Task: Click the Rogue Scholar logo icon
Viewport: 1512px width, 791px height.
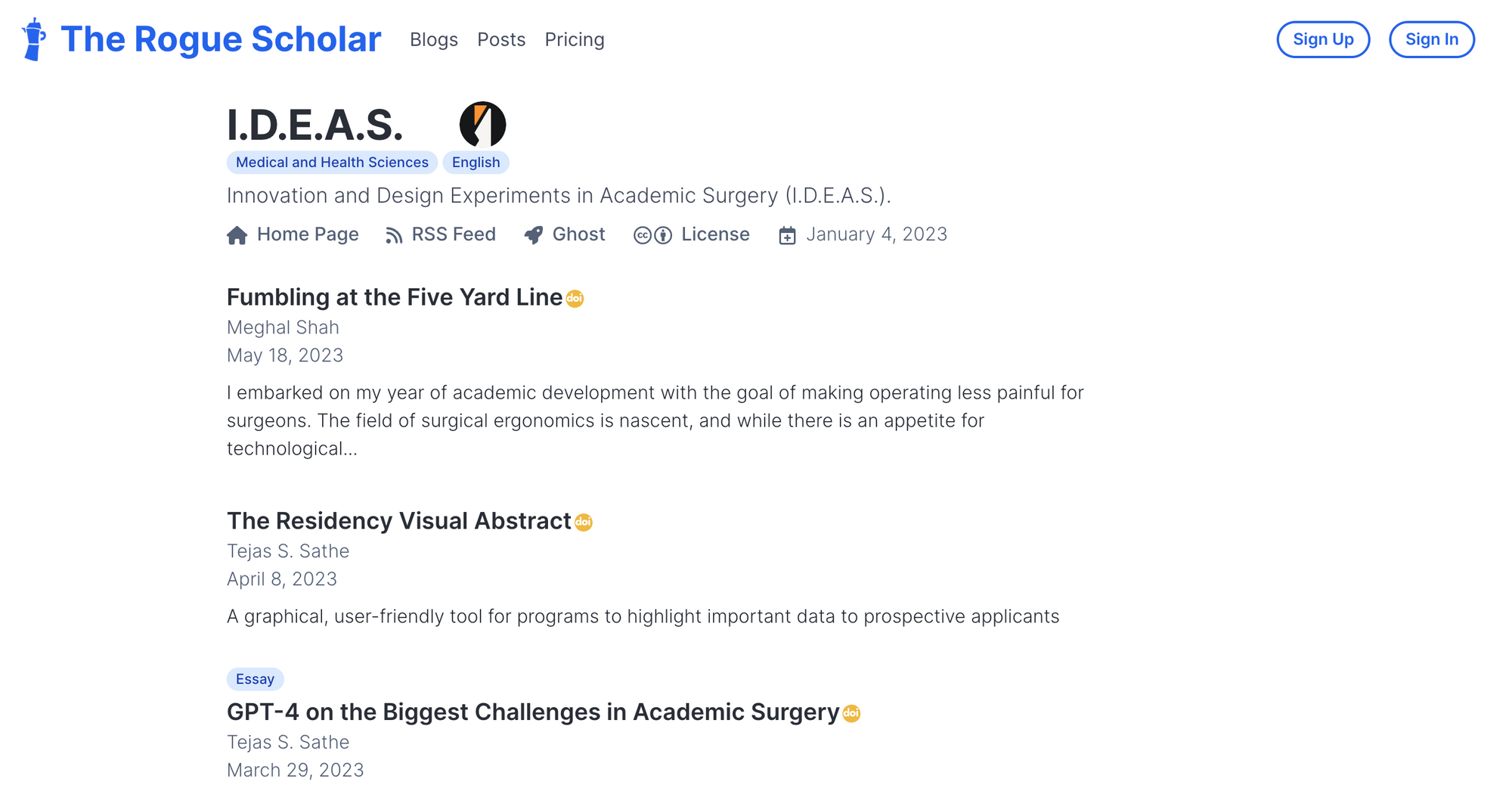Action: (33, 39)
